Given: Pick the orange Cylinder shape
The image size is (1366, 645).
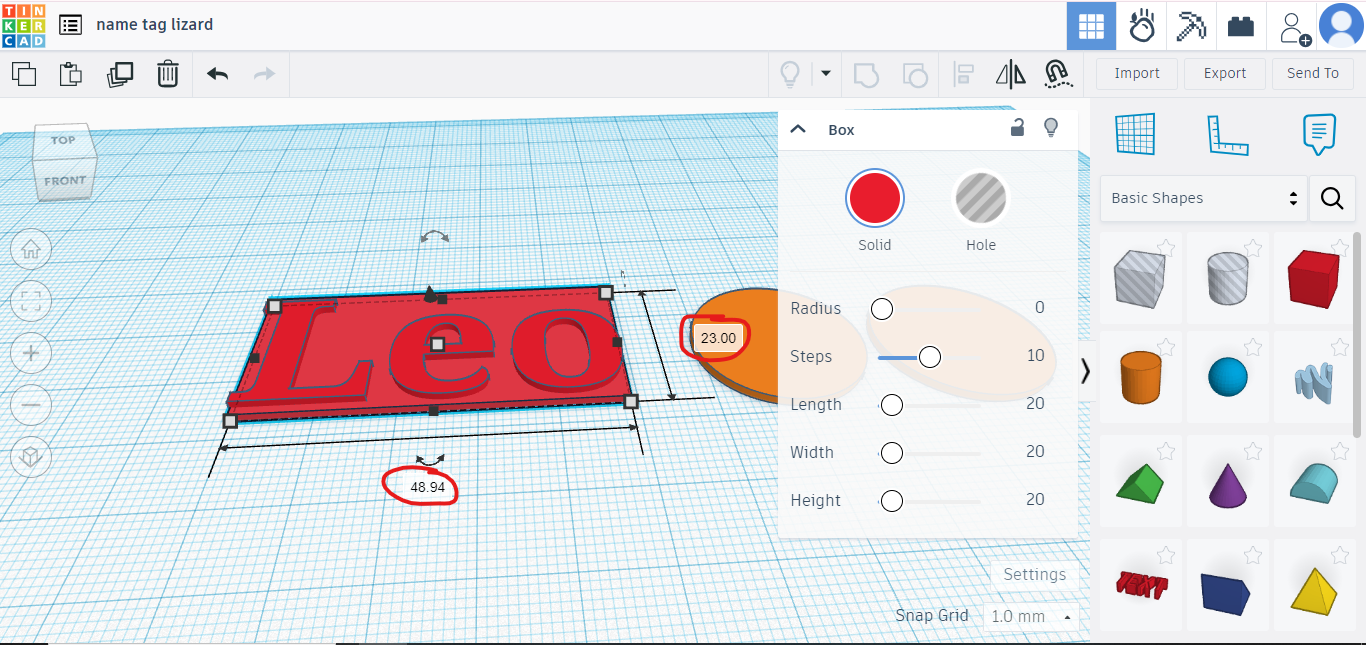Looking at the screenshot, I should tap(1140, 377).
